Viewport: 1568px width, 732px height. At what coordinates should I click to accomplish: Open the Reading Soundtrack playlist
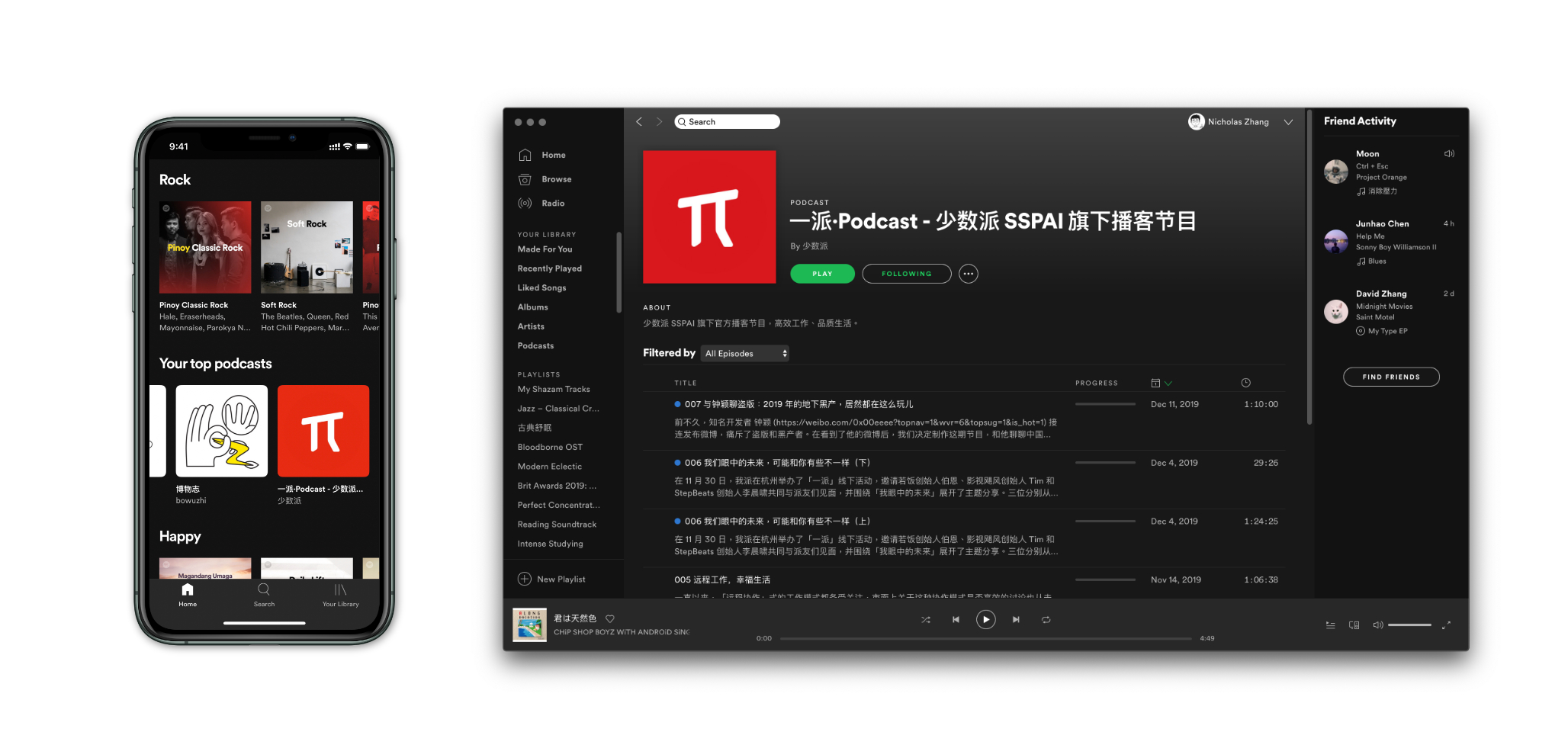pyautogui.click(x=557, y=525)
